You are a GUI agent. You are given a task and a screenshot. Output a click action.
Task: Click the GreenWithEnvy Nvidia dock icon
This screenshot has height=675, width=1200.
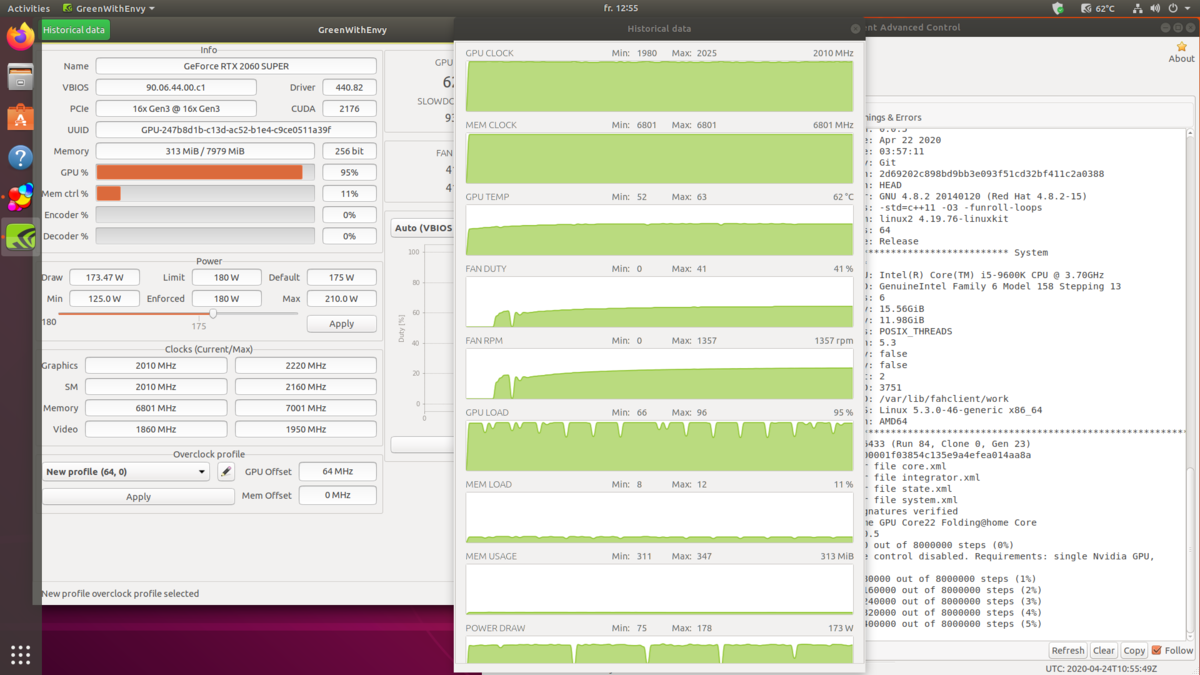click(20, 237)
